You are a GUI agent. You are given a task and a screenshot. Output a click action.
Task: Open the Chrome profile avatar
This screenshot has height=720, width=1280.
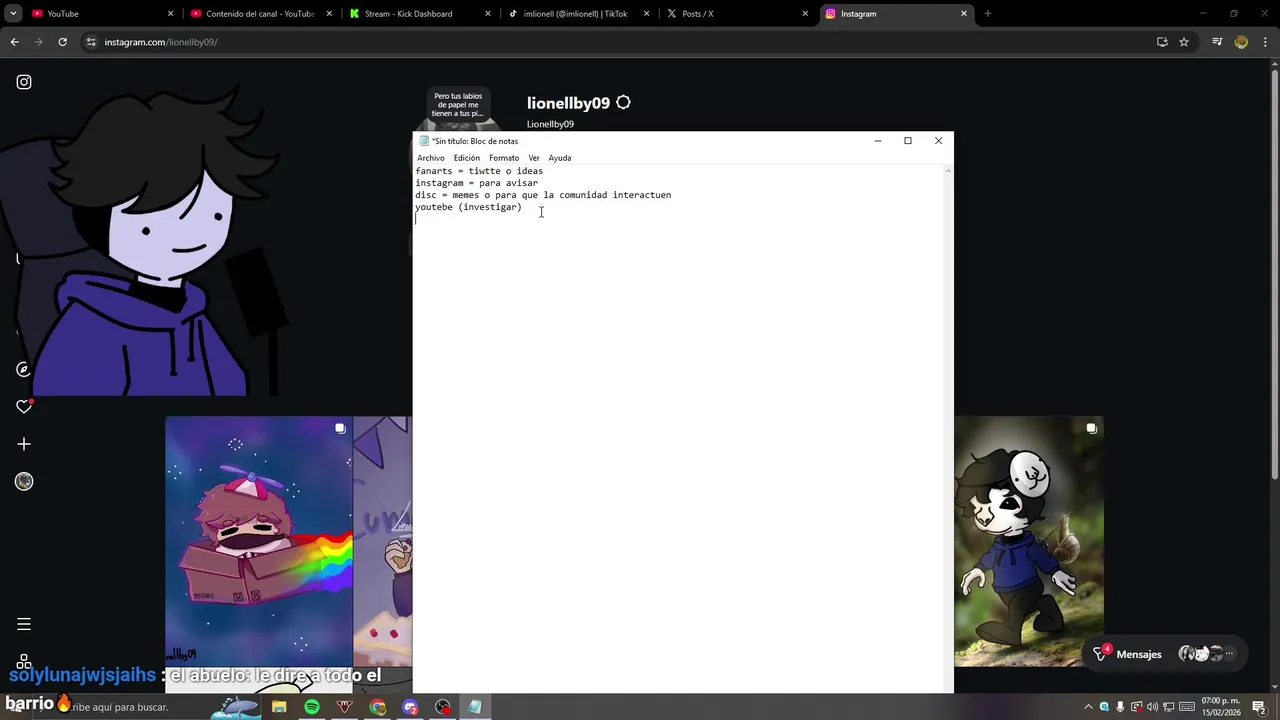(1241, 42)
